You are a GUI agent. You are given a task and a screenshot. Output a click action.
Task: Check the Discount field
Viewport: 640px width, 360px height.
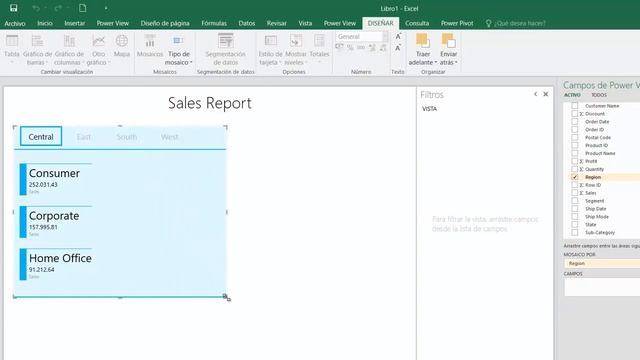coord(575,113)
